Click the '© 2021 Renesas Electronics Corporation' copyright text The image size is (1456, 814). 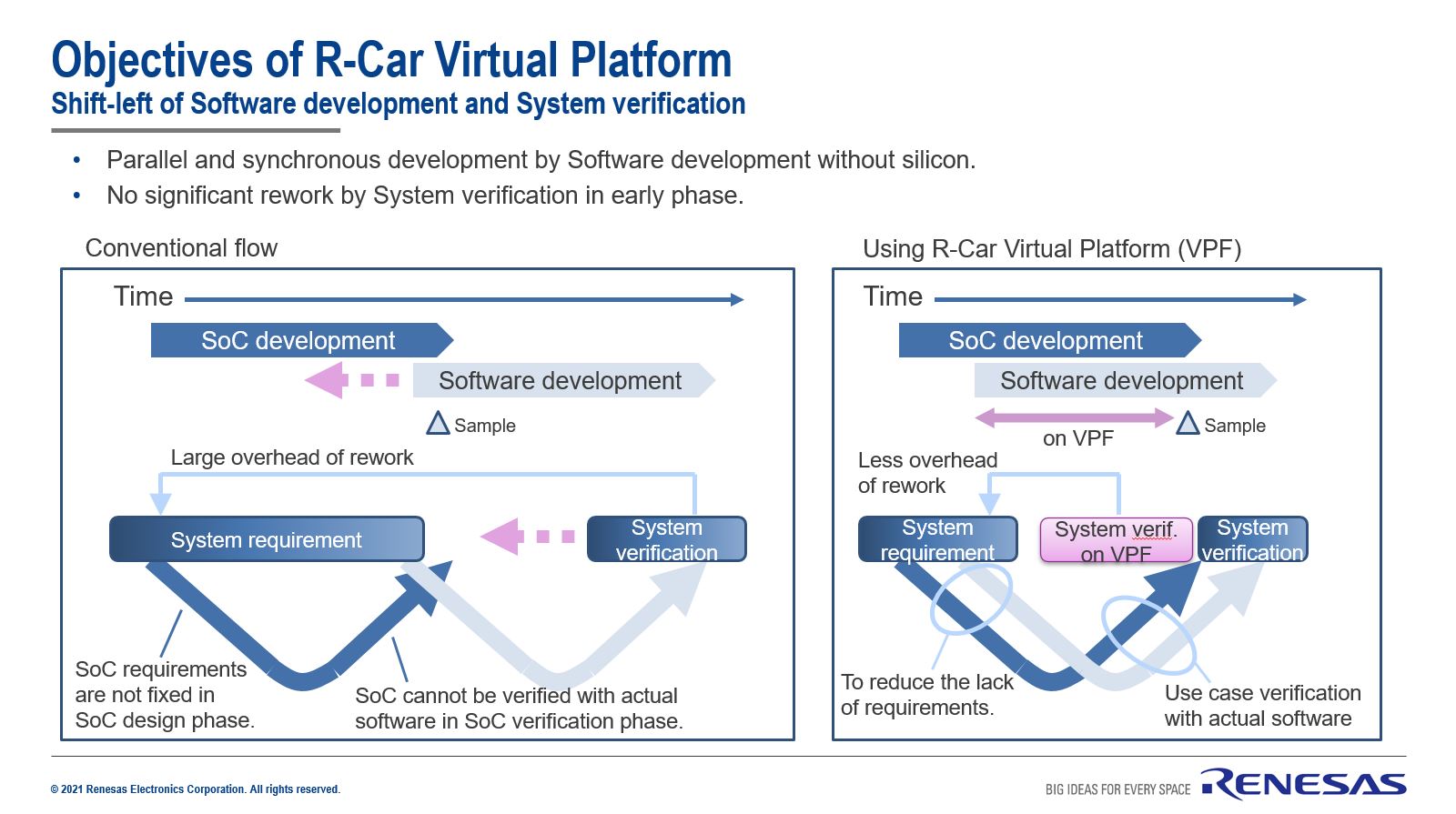pyautogui.click(x=196, y=789)
